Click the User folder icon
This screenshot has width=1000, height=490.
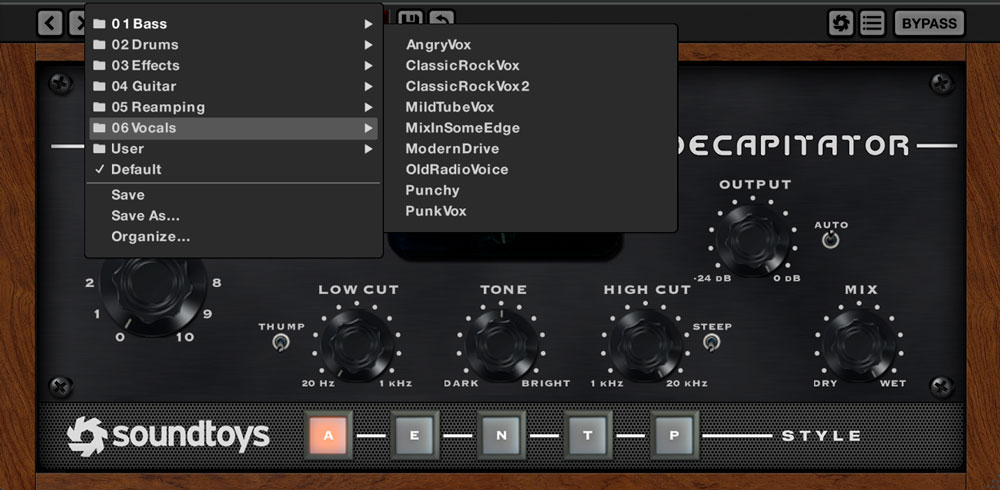(x=99, y=149)
